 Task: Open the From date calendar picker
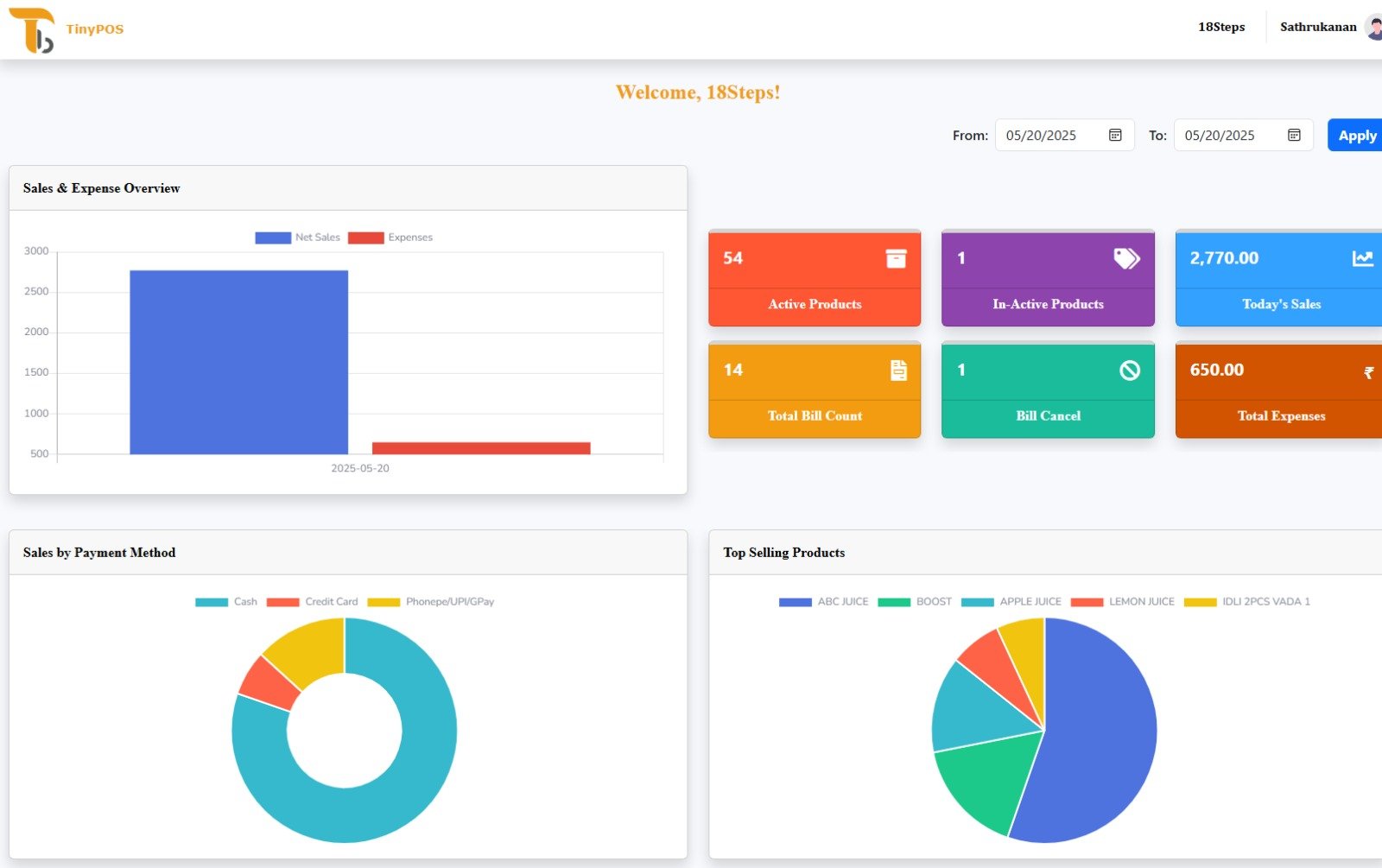[1115, 136]
